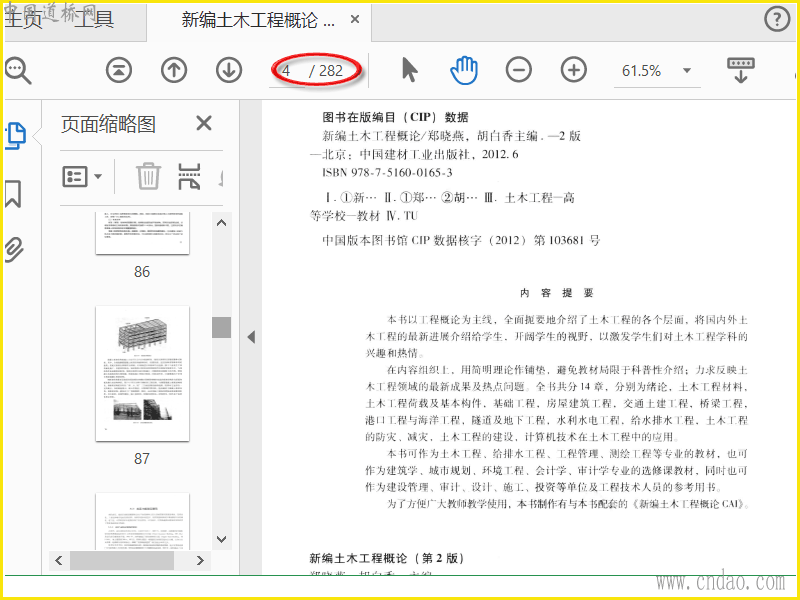Open the Tools tab
The height and width of the screenshot is (600, 800).
93,19
